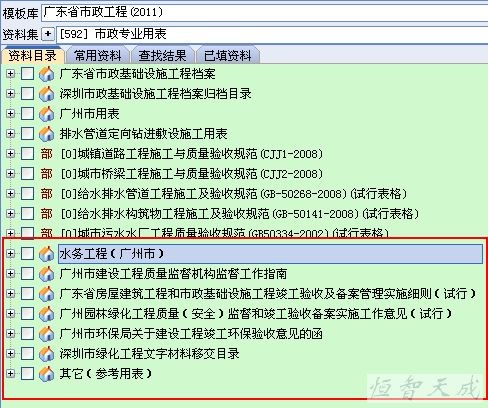Viewport: 488px width, 408px height.
Task: Select 广州市环保局关于建设工程竣工环保验收意见的函 item
Action: 191,334
